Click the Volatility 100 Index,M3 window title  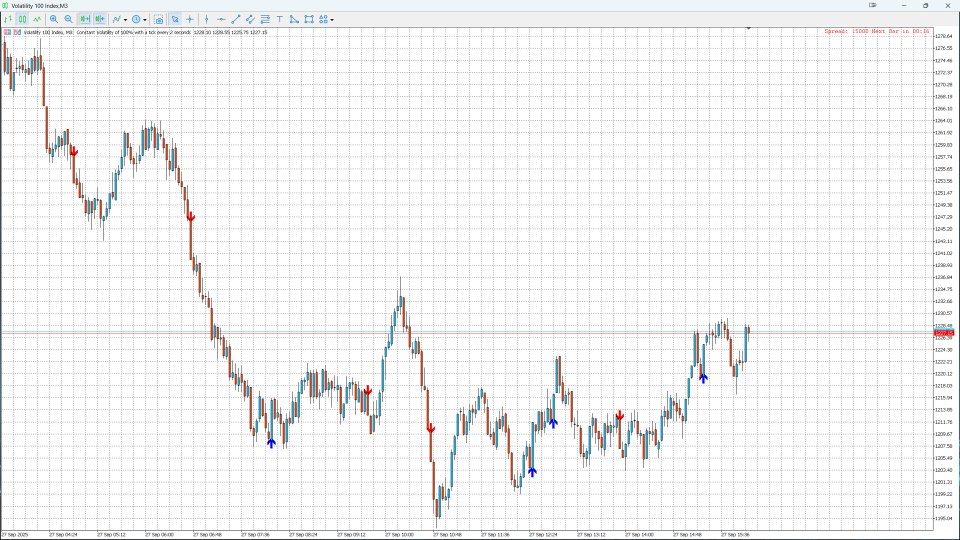[39, 6]
